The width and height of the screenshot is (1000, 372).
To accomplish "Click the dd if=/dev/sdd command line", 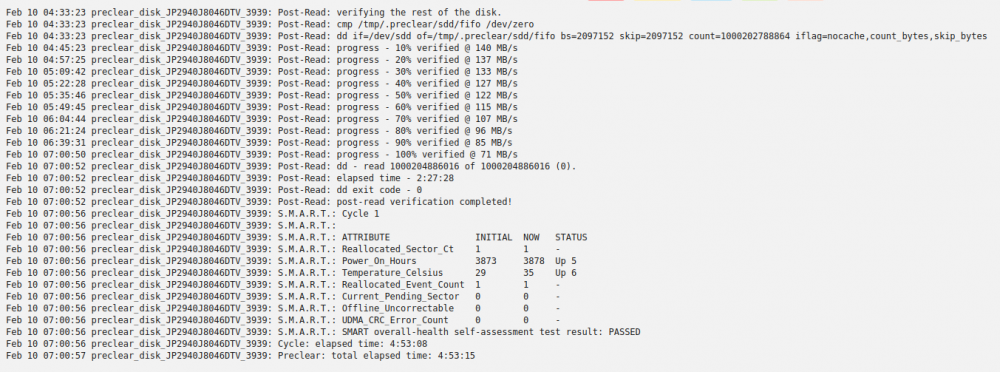I will [x=497, y=36].
